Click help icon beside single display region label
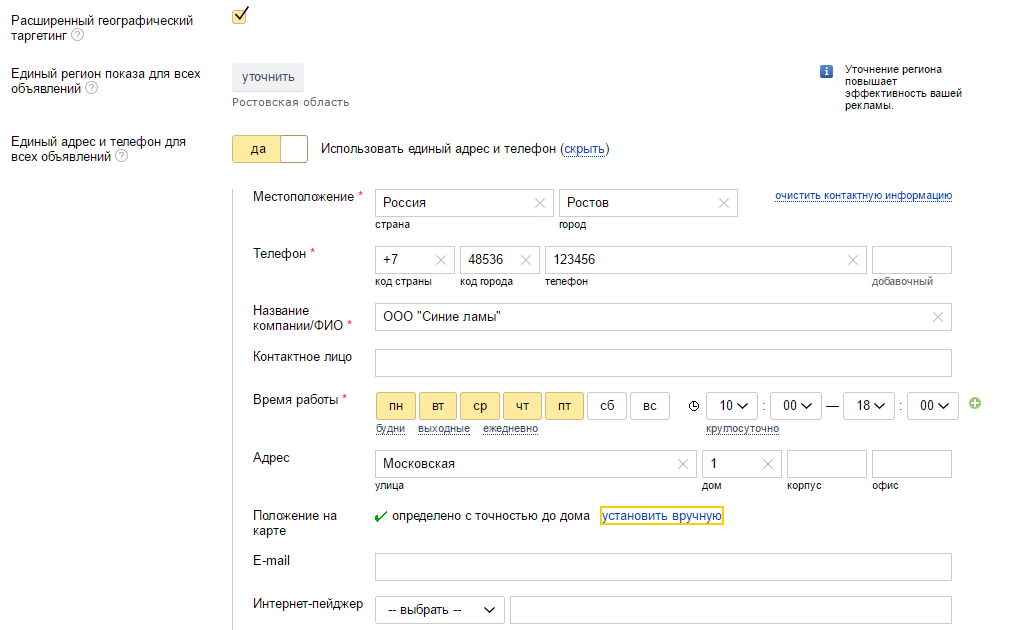 tap(91, 88)
